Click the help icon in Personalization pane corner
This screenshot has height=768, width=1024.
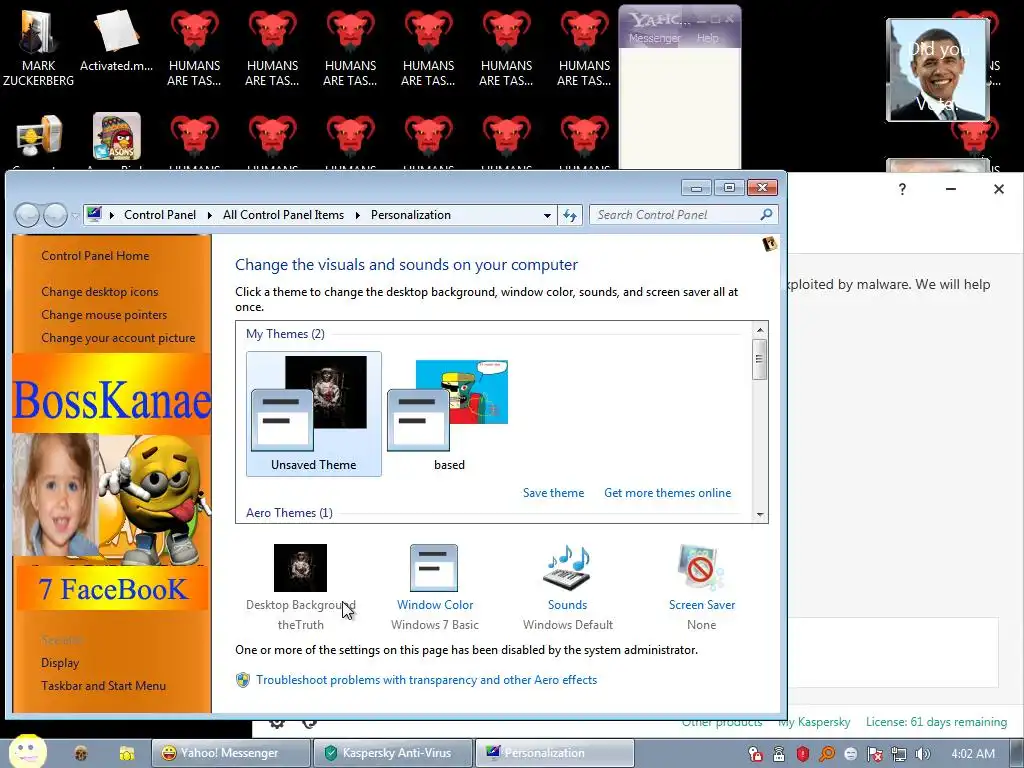[x=769, y=244]
